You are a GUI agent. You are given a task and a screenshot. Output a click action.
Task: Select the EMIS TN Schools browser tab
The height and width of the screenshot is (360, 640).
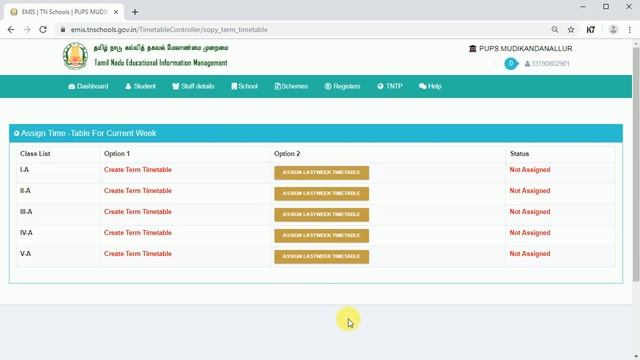pos(64,12)
